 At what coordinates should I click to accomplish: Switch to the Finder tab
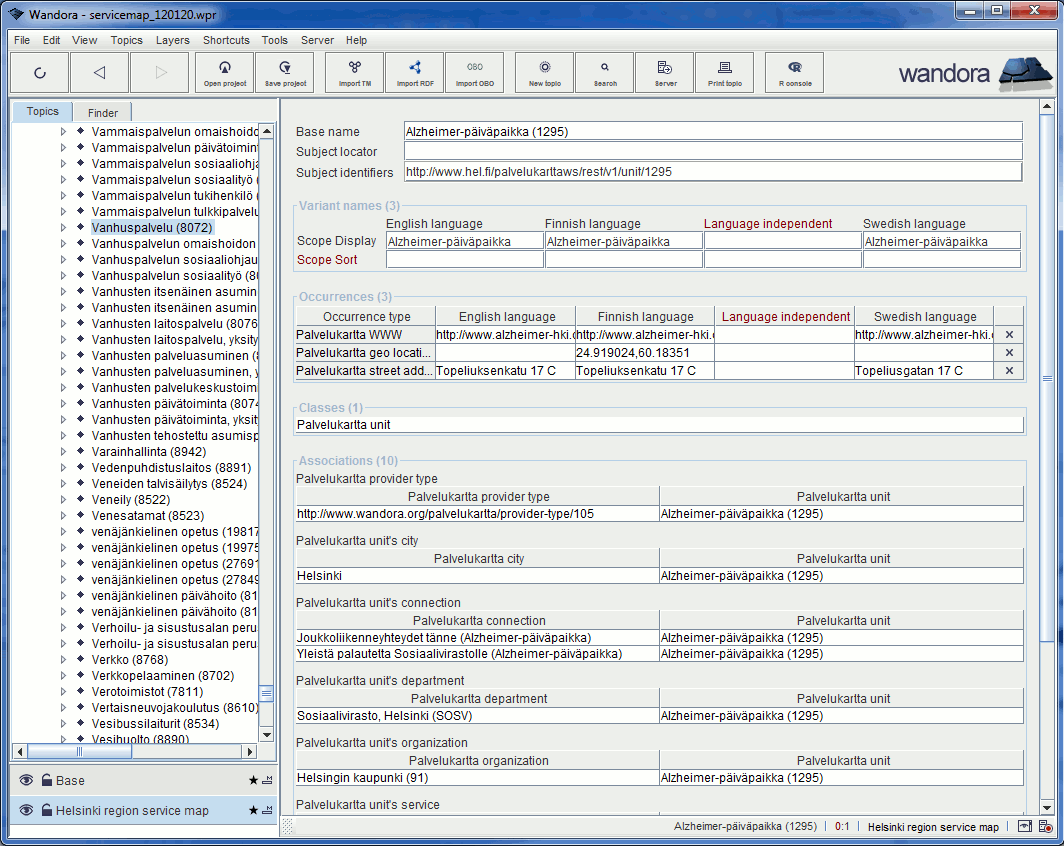click(x=102, y=112)
